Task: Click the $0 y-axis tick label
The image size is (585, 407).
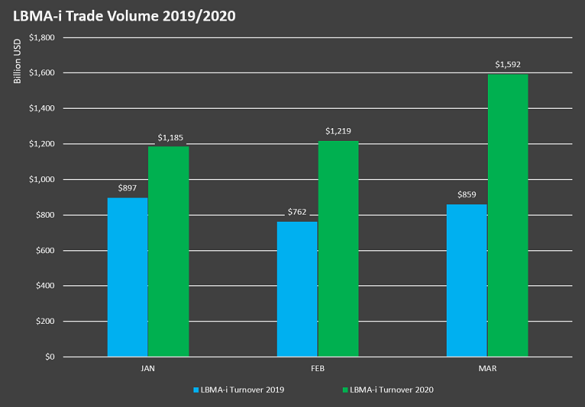Action: (50, 357)
